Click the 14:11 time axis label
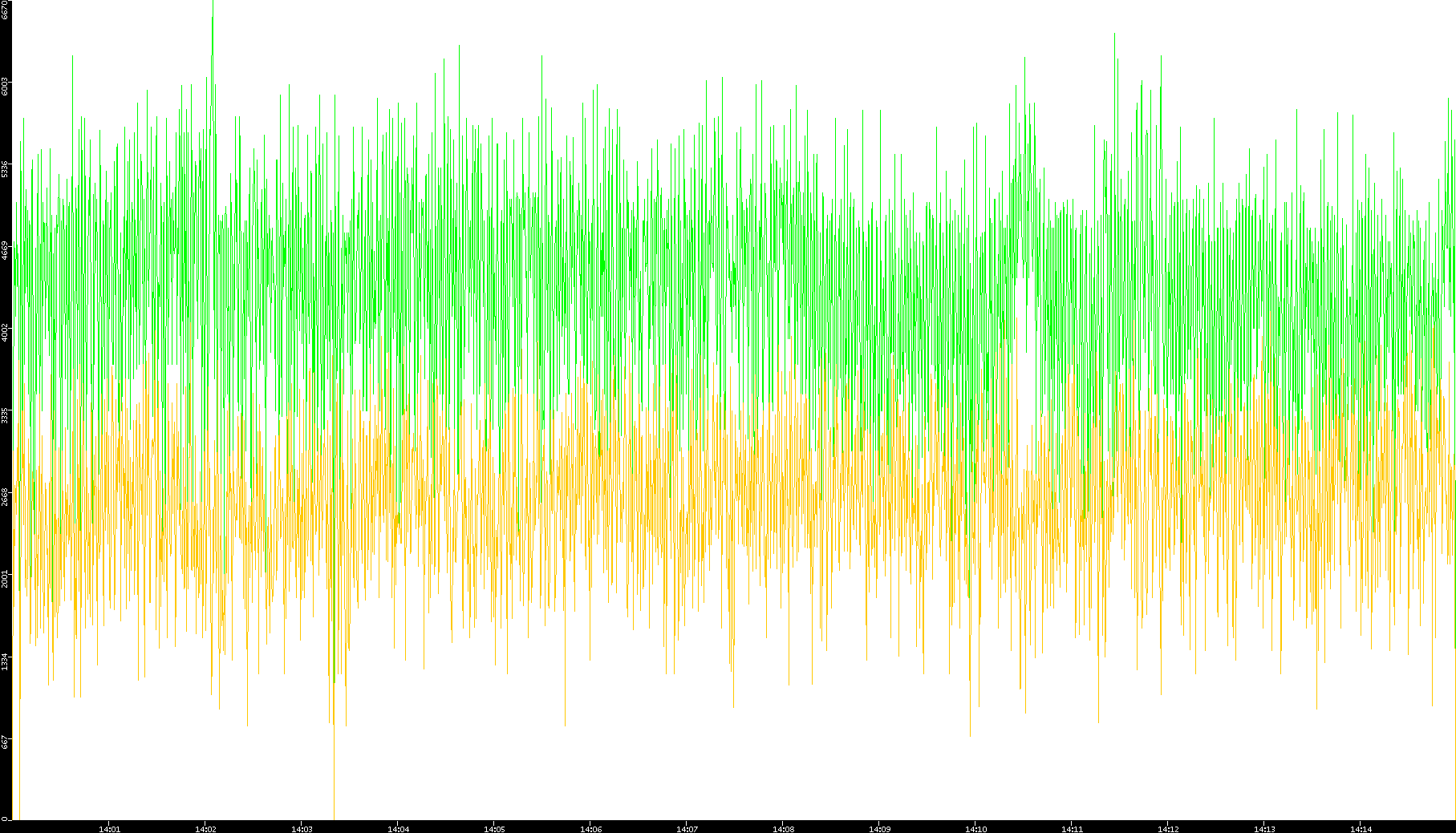The height and width of the screenshot is (833, 1456). tap(1072, 829)
